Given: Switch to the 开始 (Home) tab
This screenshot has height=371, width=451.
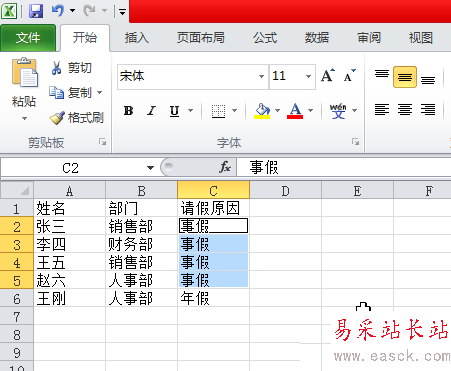Looking at the screenshot, I should (x=85, y=38).
